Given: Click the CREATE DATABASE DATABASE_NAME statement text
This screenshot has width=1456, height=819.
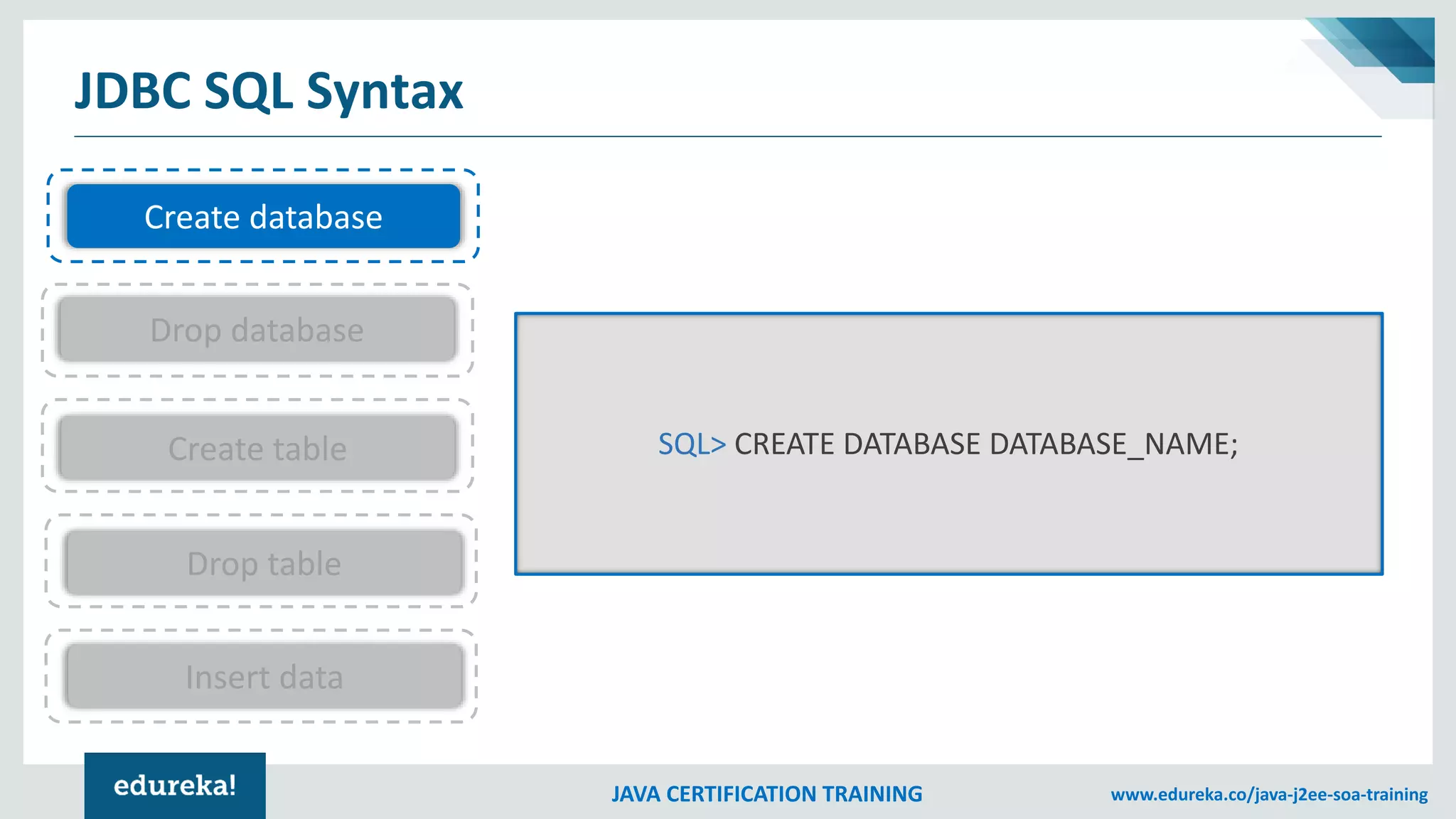Looking at the screenshot, I should click(985, 444).
